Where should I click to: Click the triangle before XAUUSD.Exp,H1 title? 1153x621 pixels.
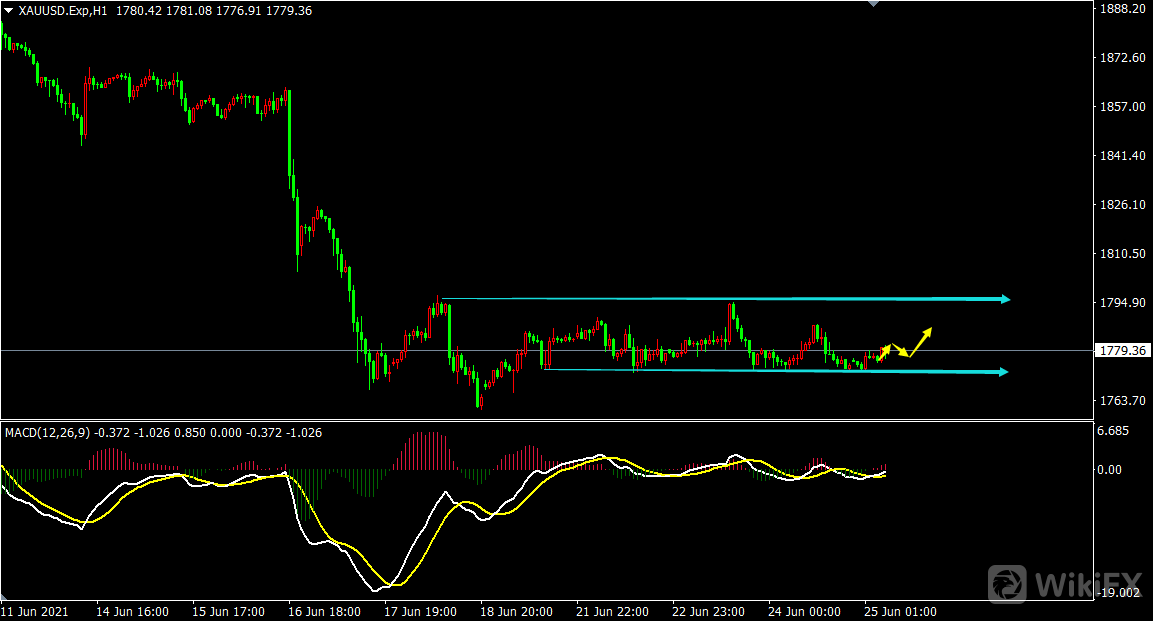pyautogui.click(x=9, y=11)
